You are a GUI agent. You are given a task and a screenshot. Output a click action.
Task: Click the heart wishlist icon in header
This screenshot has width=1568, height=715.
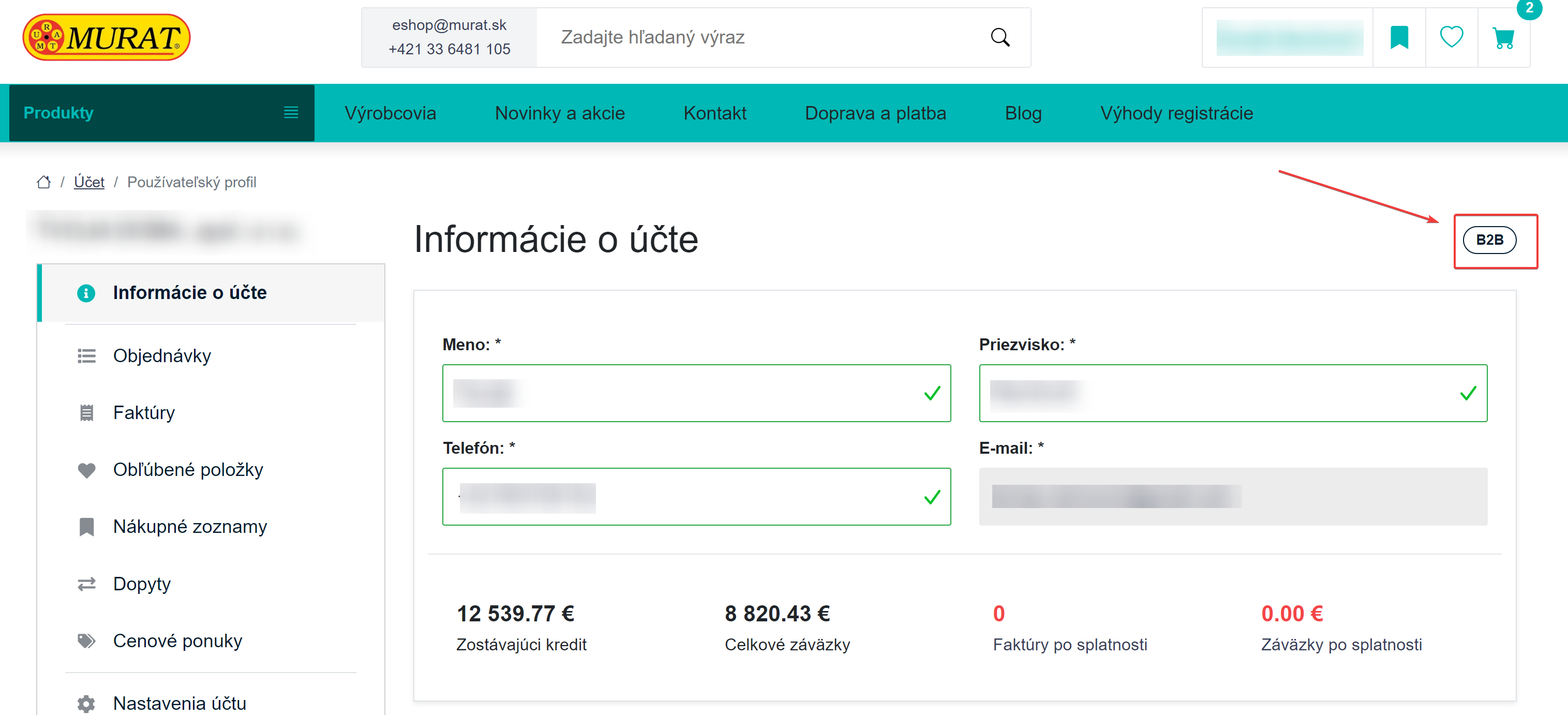(x=1451, y=38)
